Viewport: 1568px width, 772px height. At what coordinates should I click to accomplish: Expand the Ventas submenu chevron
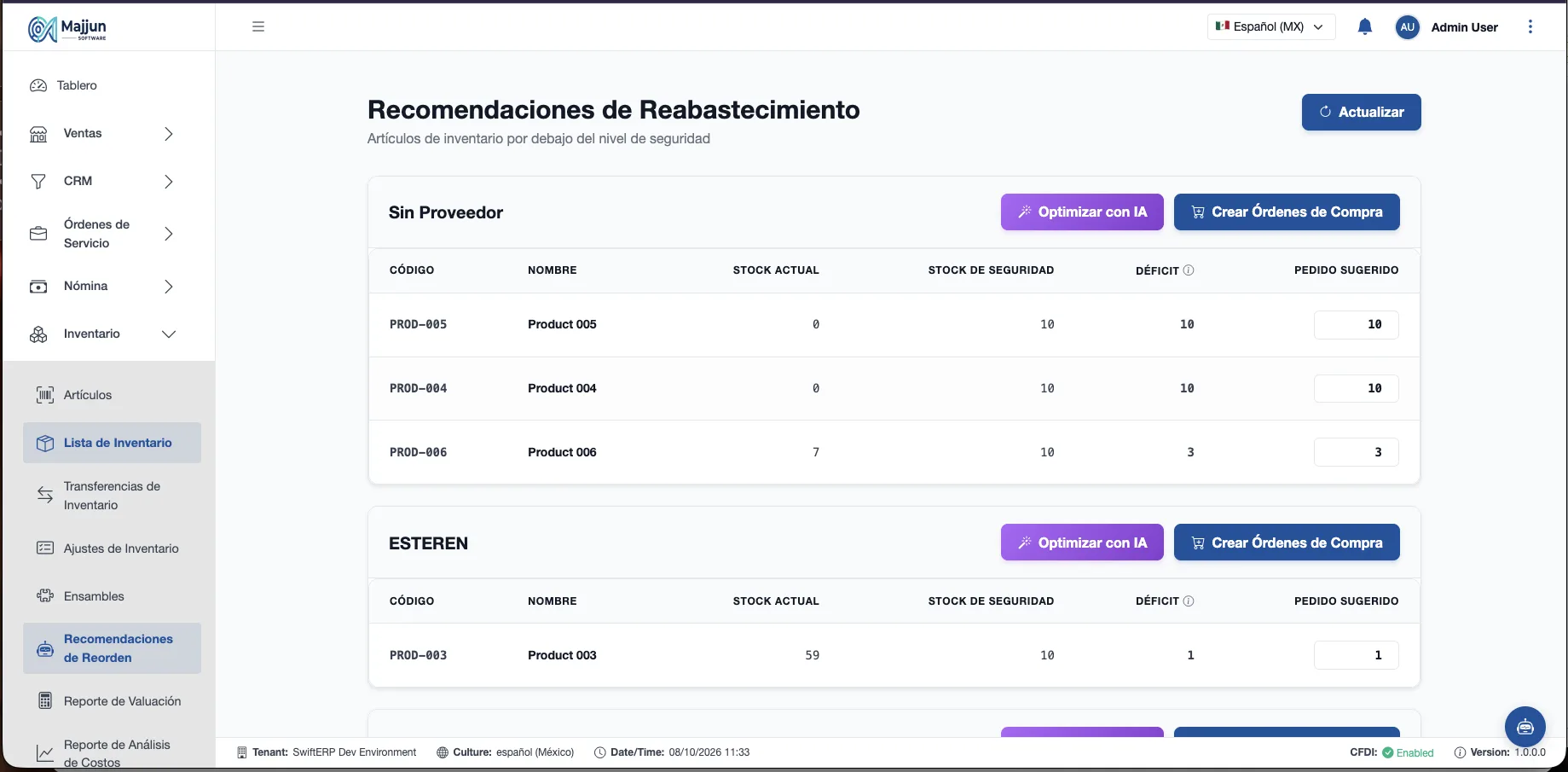[169, 134]
